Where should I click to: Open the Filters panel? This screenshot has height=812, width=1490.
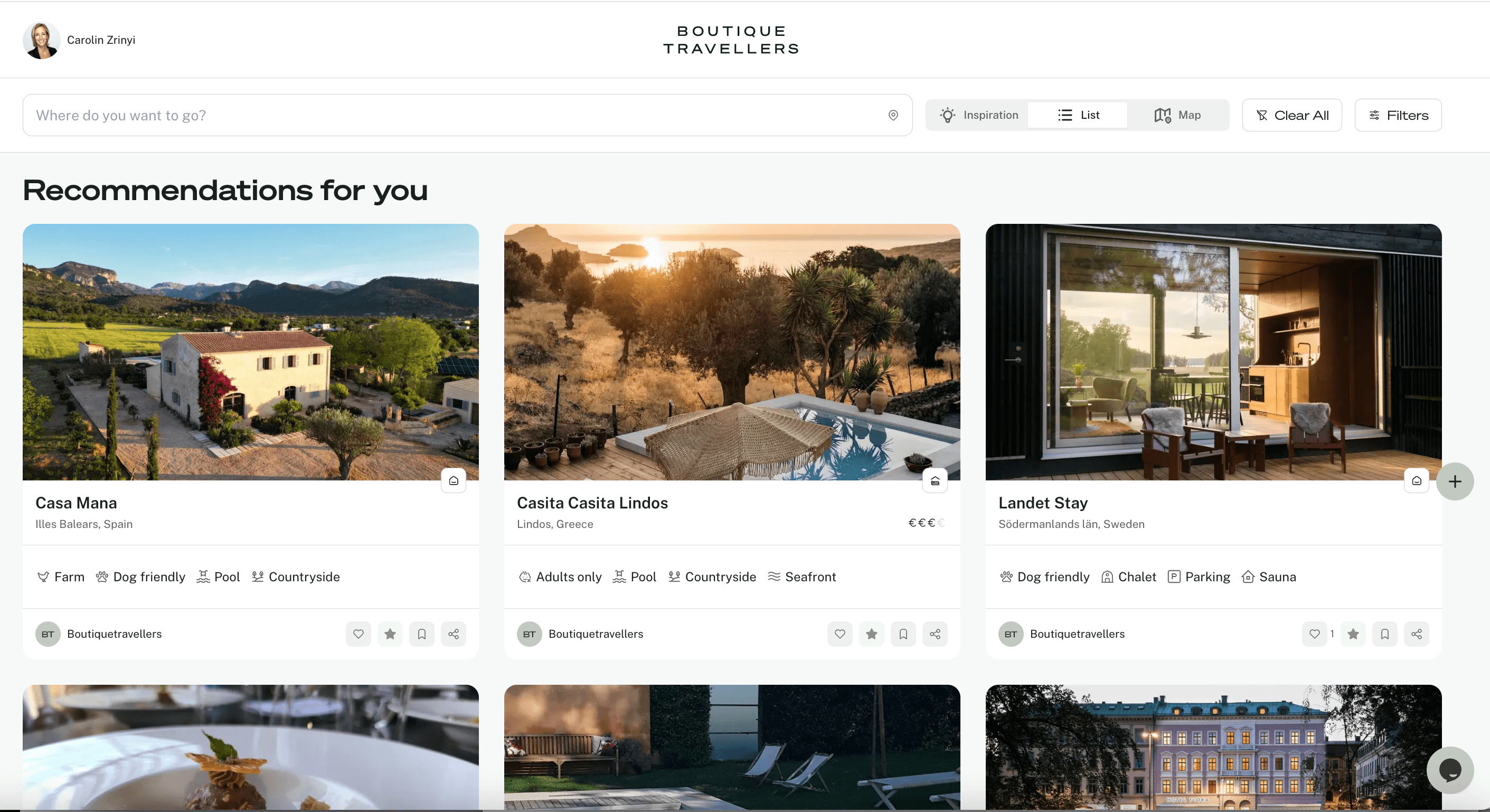pos(1398,115)
